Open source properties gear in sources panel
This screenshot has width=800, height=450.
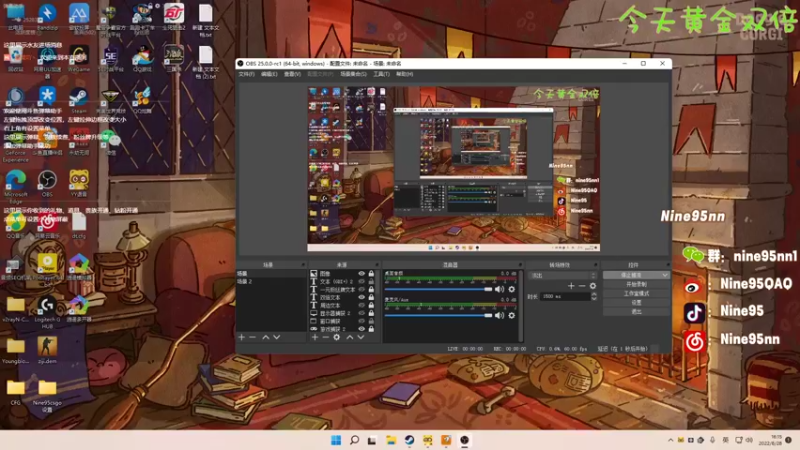tap(337, 337)
